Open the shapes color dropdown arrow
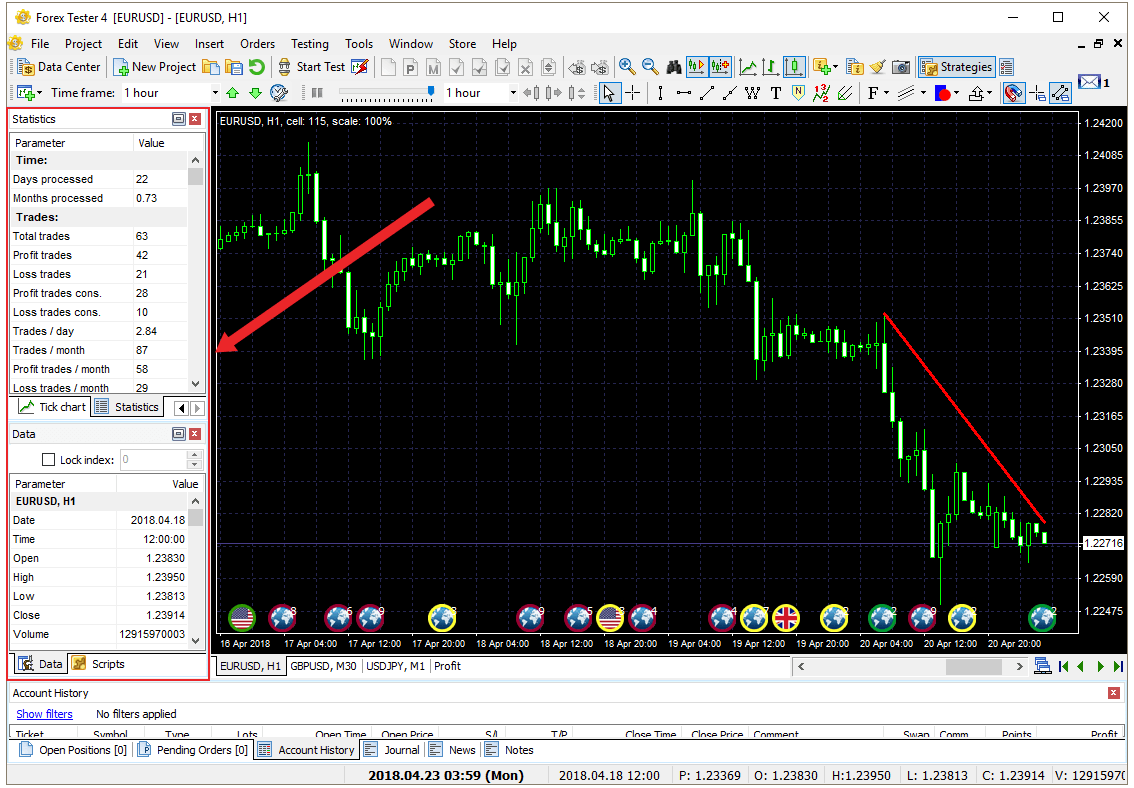The width and height of the screenshot is (1134, 788). [956, 93]
